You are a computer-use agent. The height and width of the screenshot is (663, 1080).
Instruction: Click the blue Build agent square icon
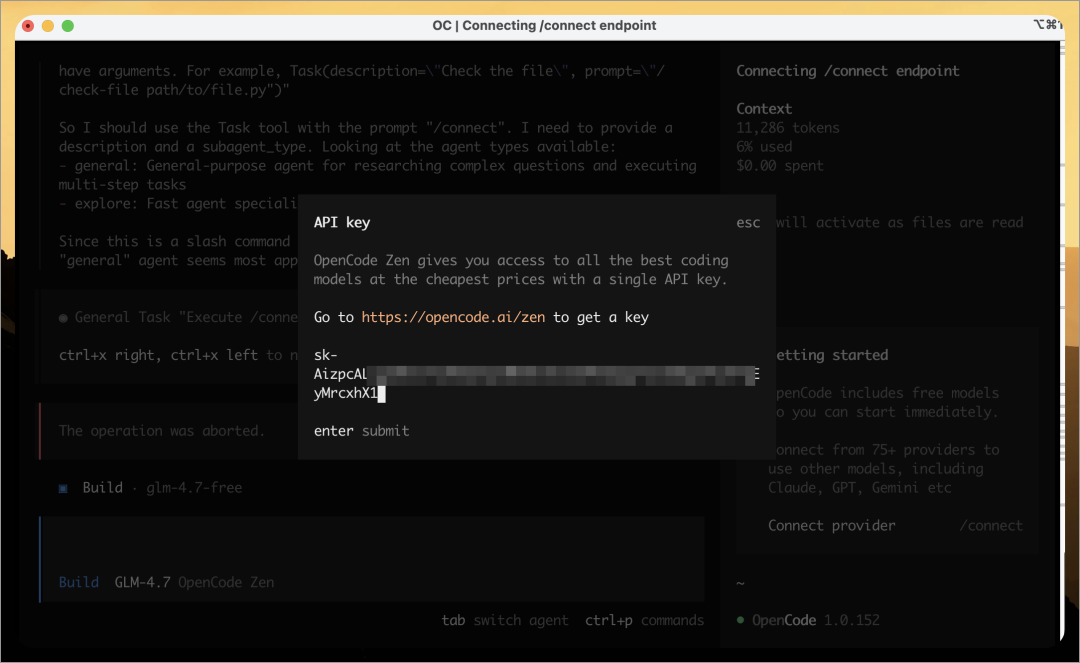(63, 488)
